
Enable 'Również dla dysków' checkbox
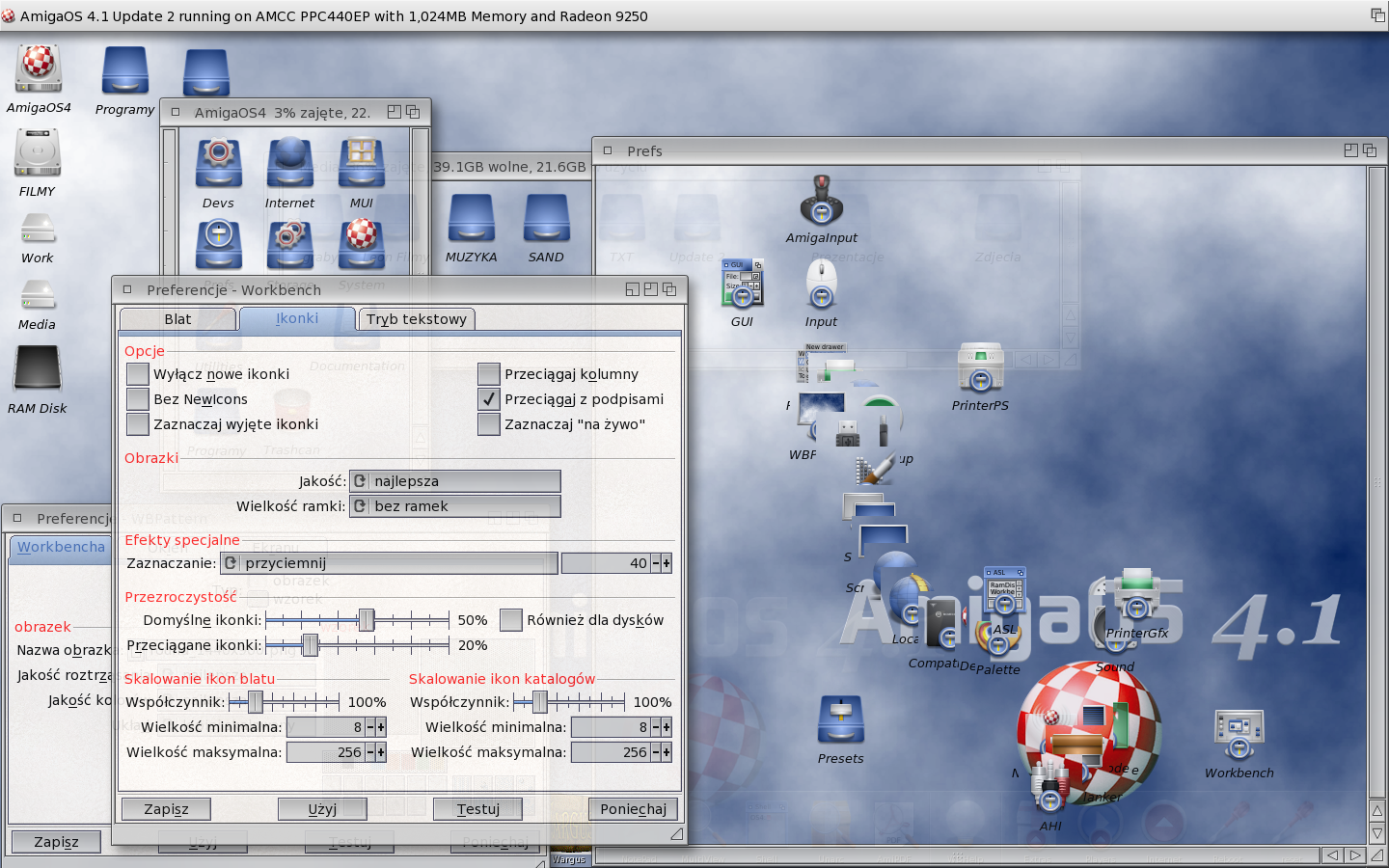point(511,620)
